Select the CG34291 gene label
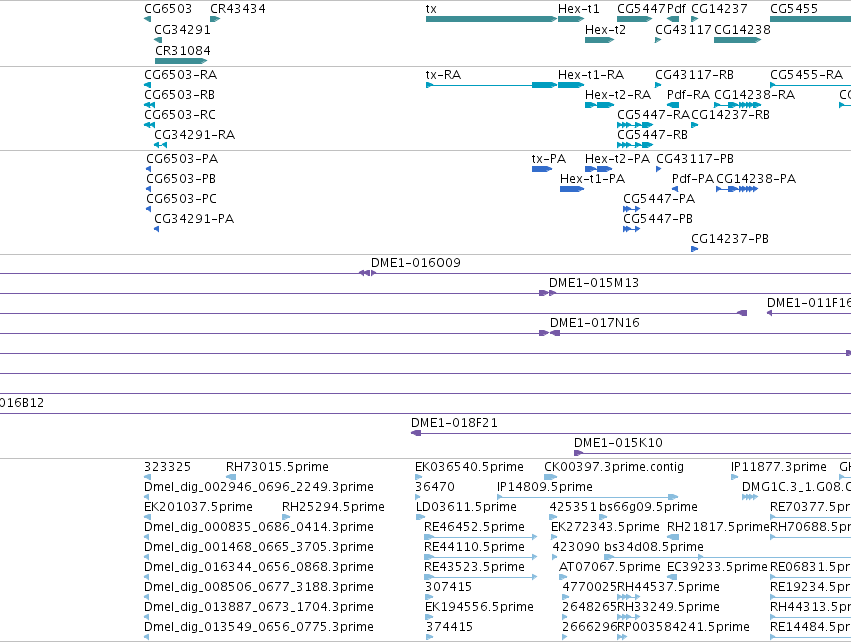Image resolution: width=851 pixels, height=642 pixels. 182,29
